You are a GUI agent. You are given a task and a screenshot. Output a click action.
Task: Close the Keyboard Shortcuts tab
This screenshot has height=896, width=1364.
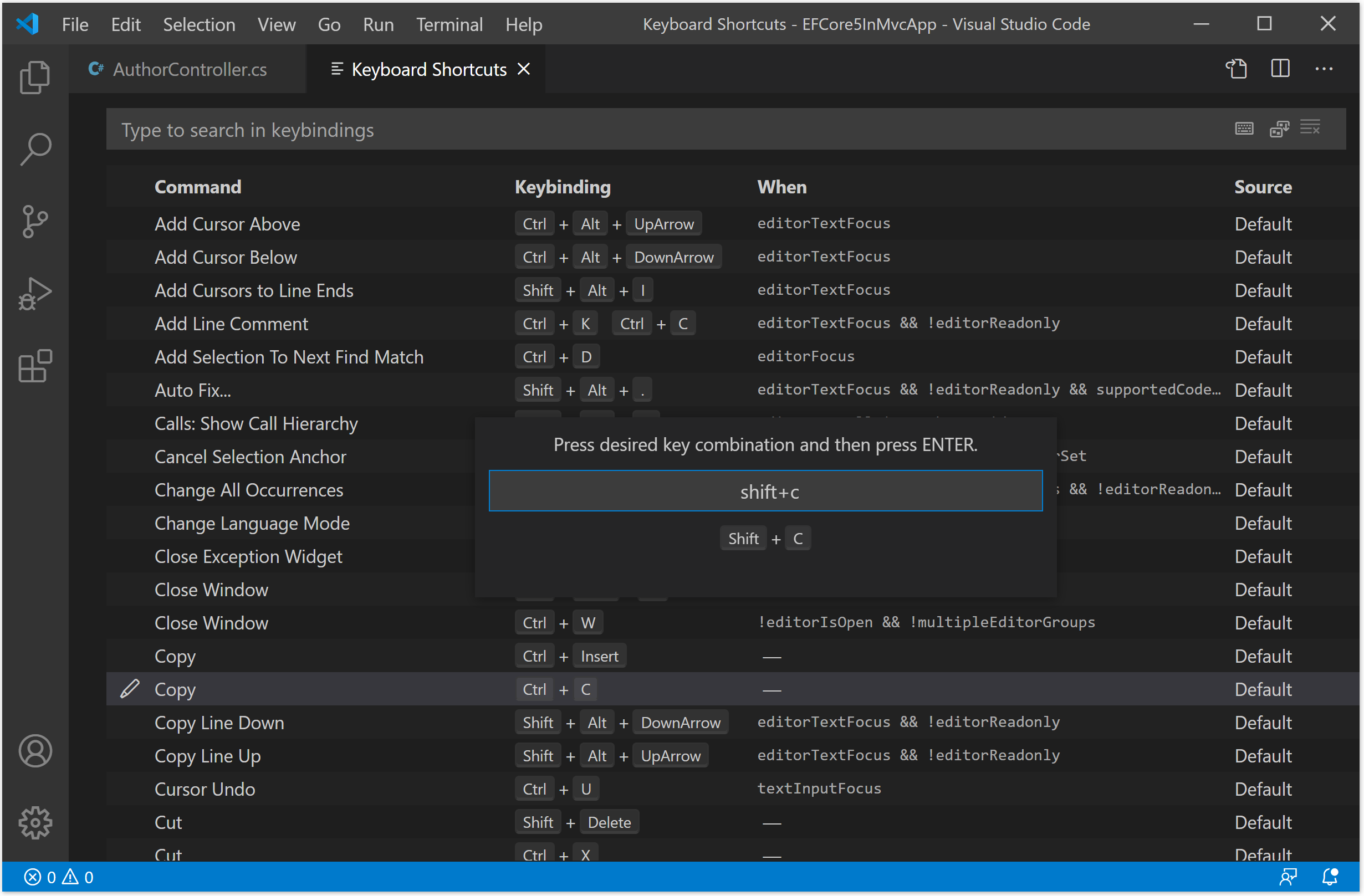(x=524, y=68)
